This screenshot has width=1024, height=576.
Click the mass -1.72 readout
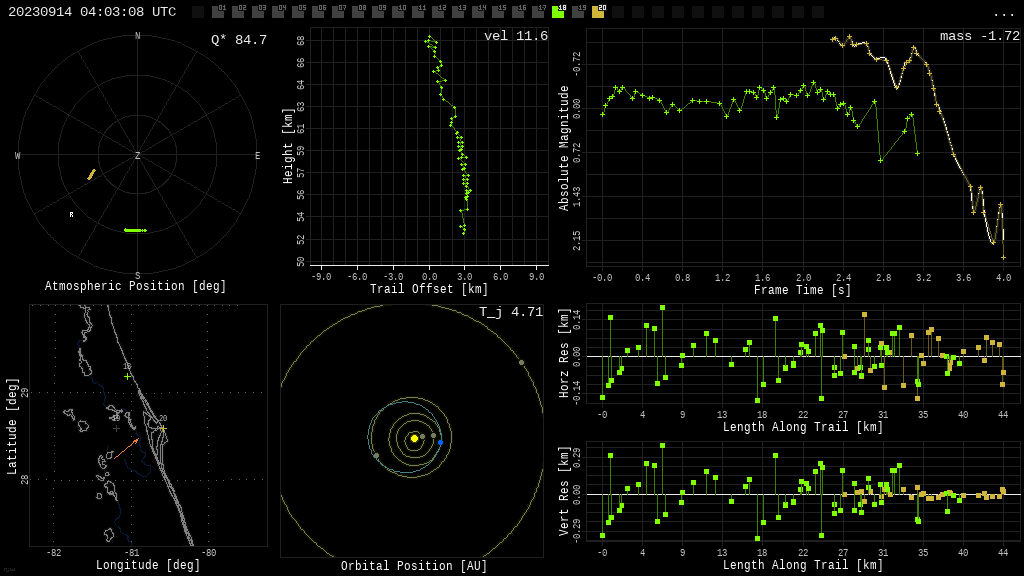click(x=980, y=36)
